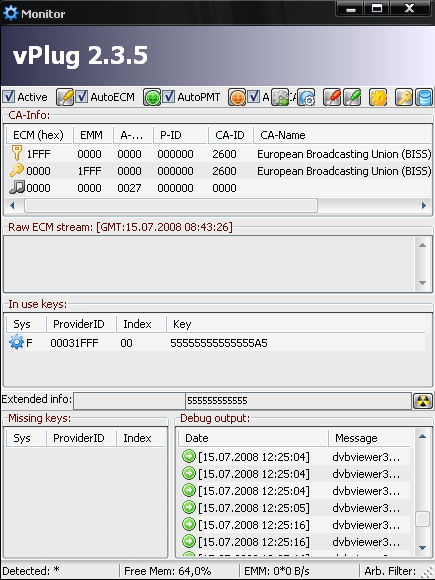The image size is (435, 580).
Task: Select first [15.07.2008 12:25:16] debug entry
Action: pos(254,525)
